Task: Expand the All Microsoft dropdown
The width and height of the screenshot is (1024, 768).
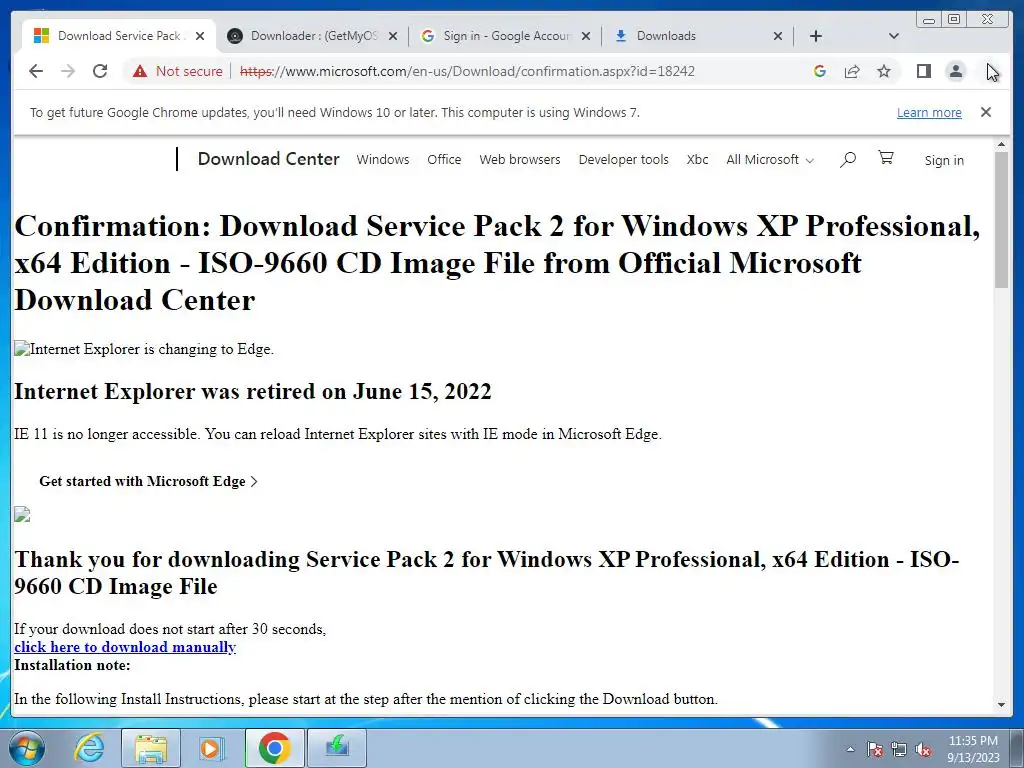Action: click(770, 159)
